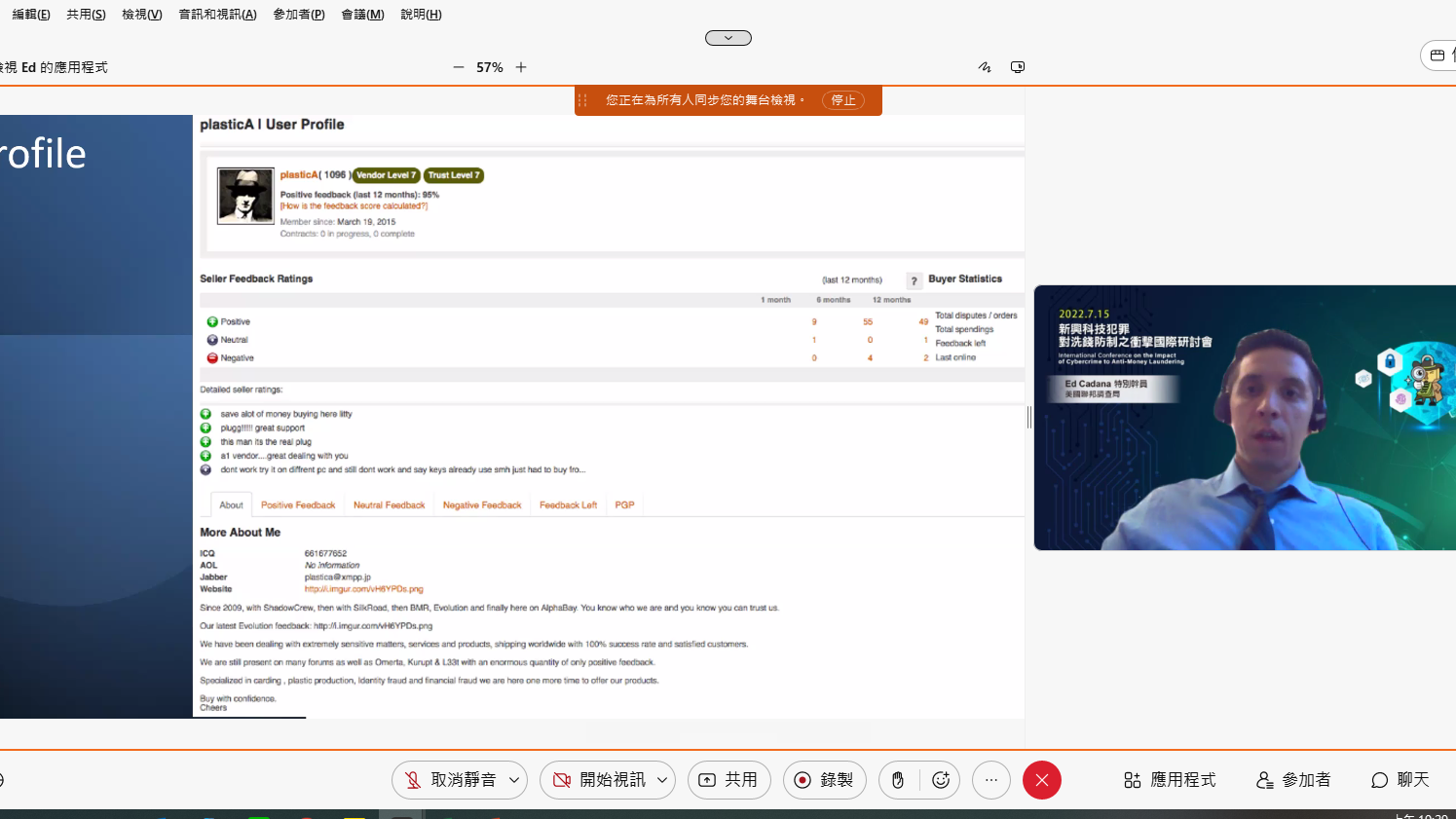This screenshot has height=819, width=1456.
Task: Click the green Positive rating icon
Action: [212, 321]
